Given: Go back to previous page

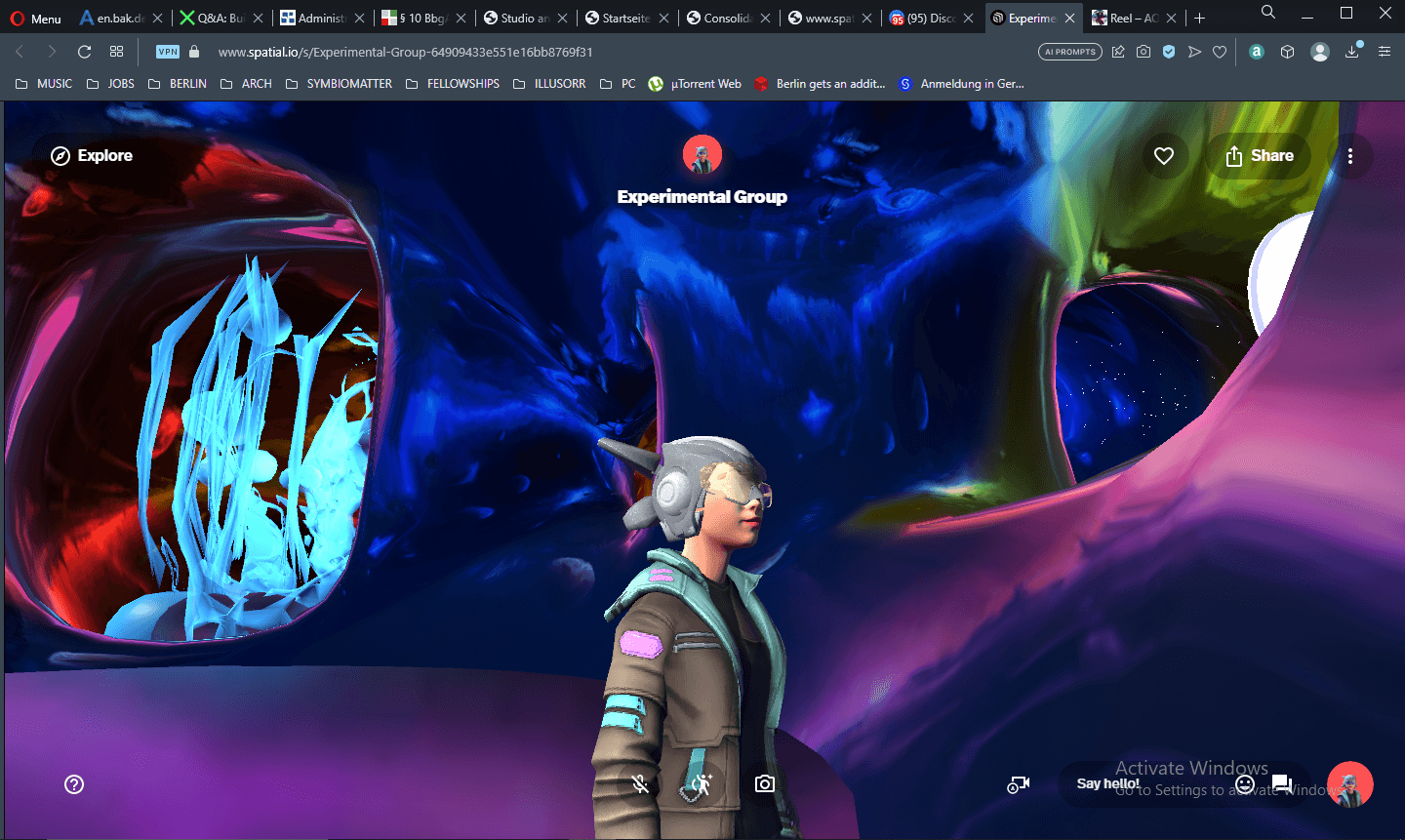Looking at the screenshot, I should (x=20, y=52).
